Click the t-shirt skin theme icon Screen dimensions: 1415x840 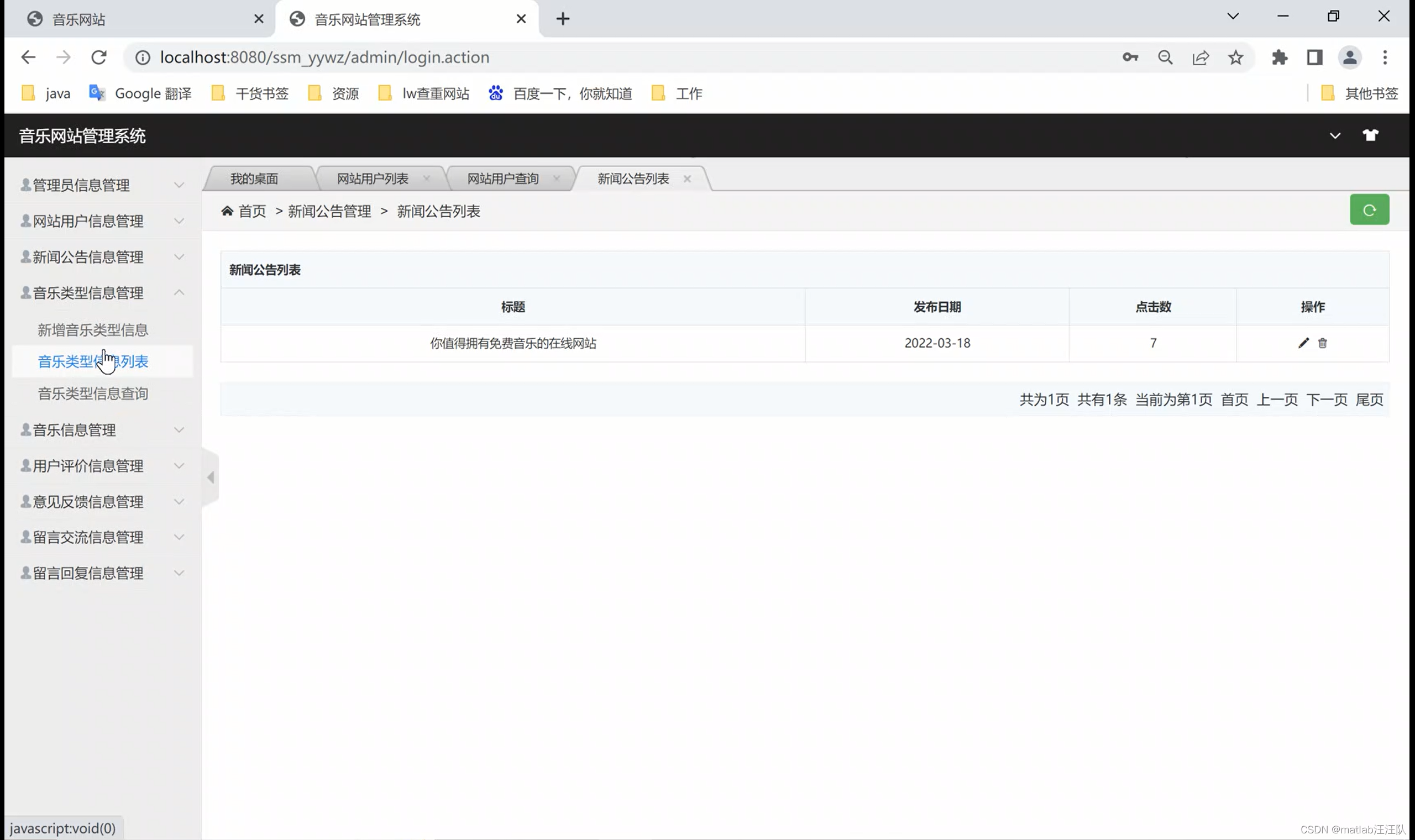coord(1370,135)
